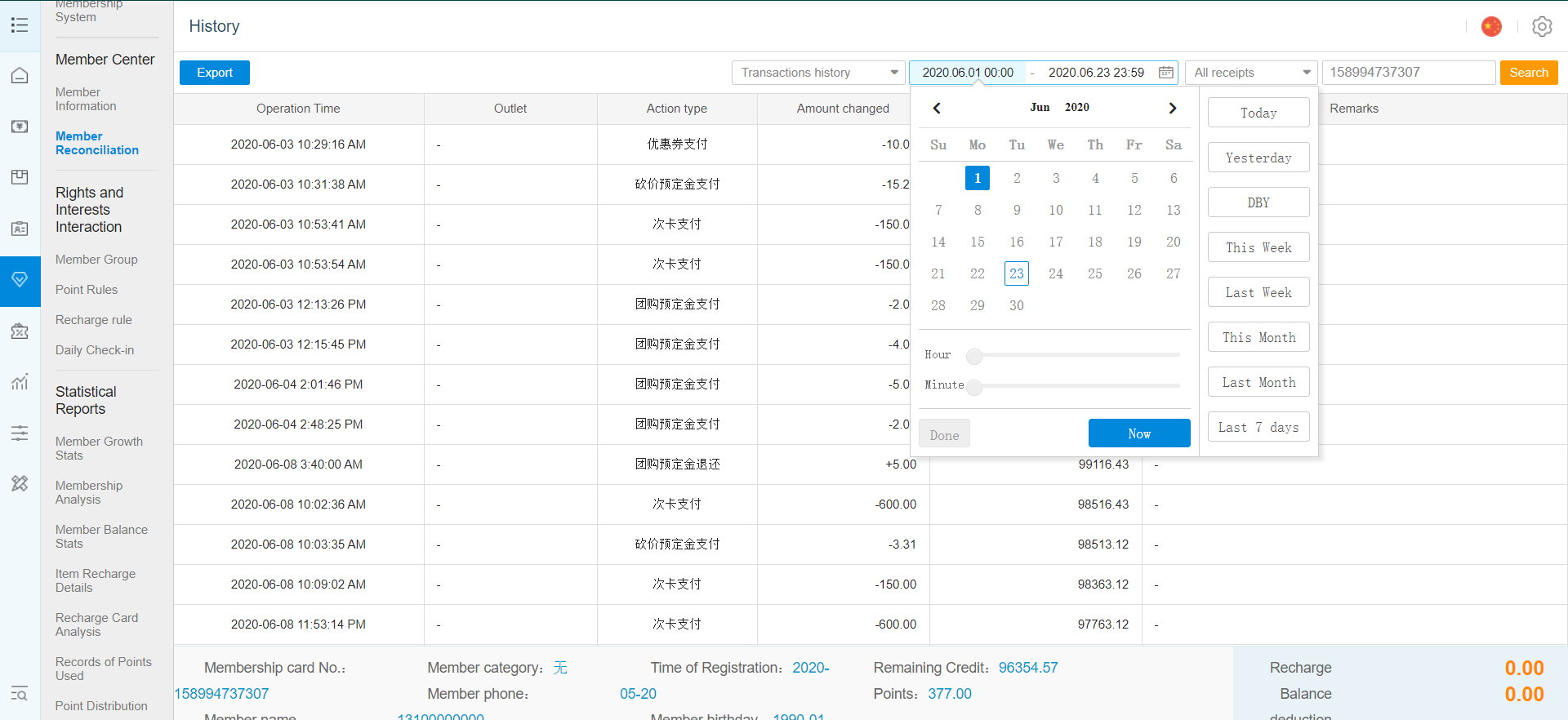Click the Now button in date picker

[1139, 433]
